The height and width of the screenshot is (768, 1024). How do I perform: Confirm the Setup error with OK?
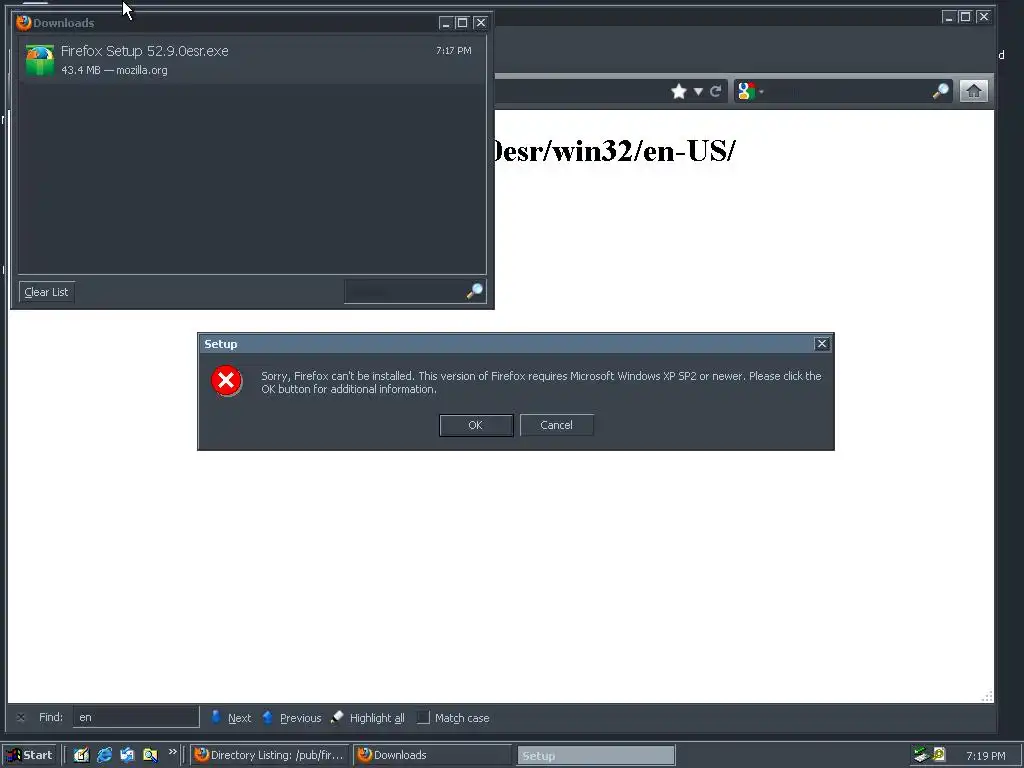click(475, 425)
